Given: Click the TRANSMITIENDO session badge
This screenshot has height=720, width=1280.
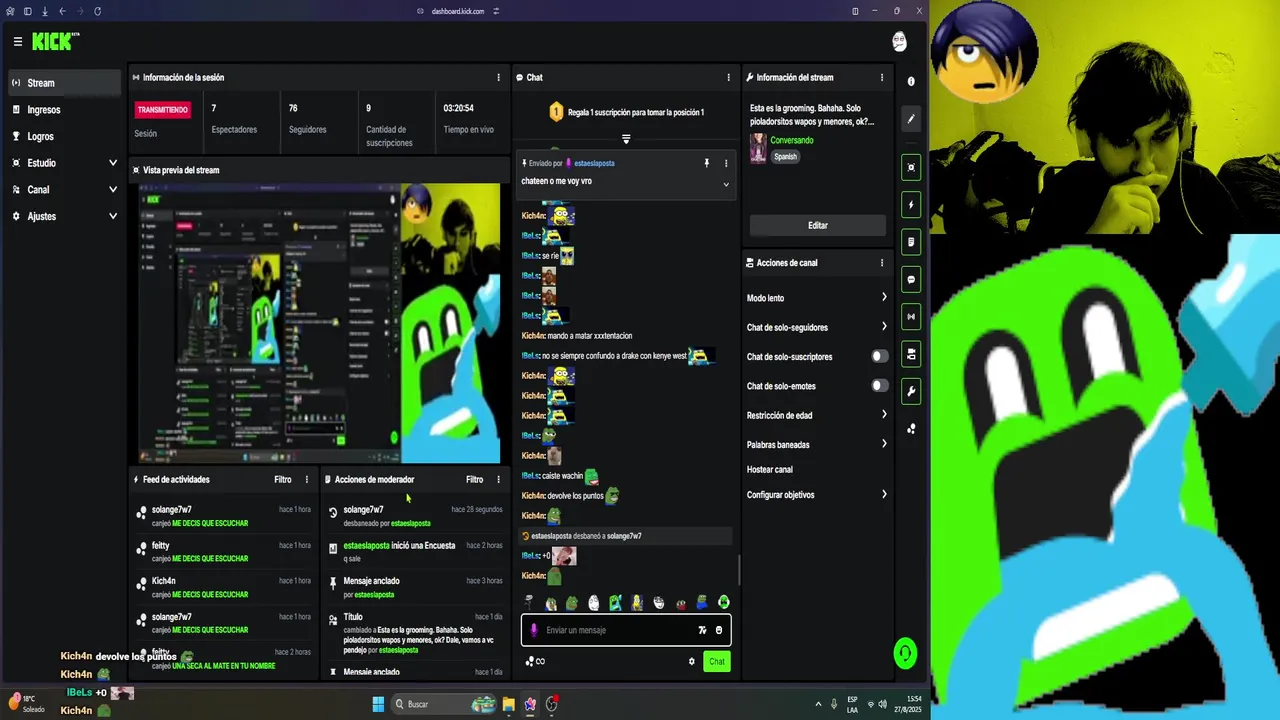Looking at the screenshot, I should [x=163, y=109].
